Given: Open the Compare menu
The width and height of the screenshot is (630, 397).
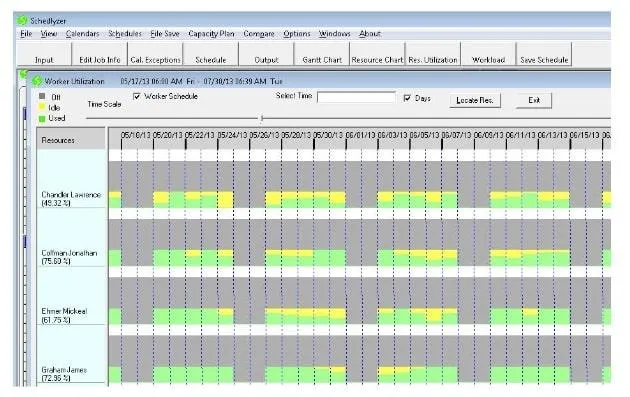Looking at the screenshot, I should point(259,34).
